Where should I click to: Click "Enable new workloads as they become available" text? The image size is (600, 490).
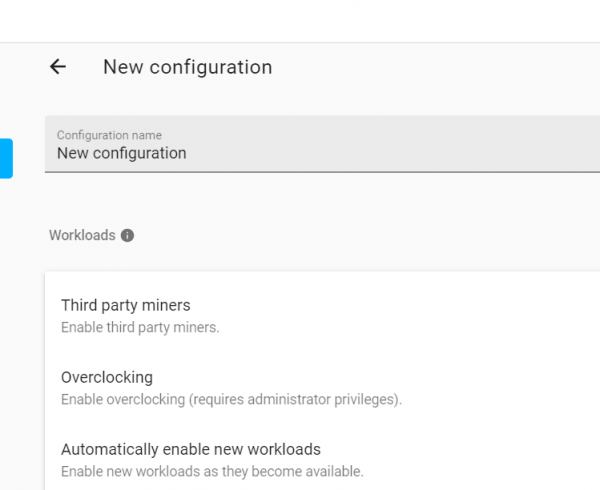[212, 471]
